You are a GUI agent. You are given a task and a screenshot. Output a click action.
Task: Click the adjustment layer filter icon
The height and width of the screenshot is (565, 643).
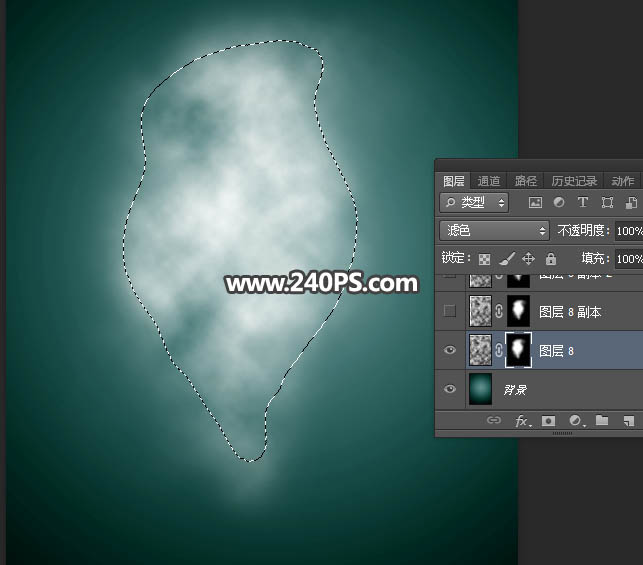tap(559, 202)
